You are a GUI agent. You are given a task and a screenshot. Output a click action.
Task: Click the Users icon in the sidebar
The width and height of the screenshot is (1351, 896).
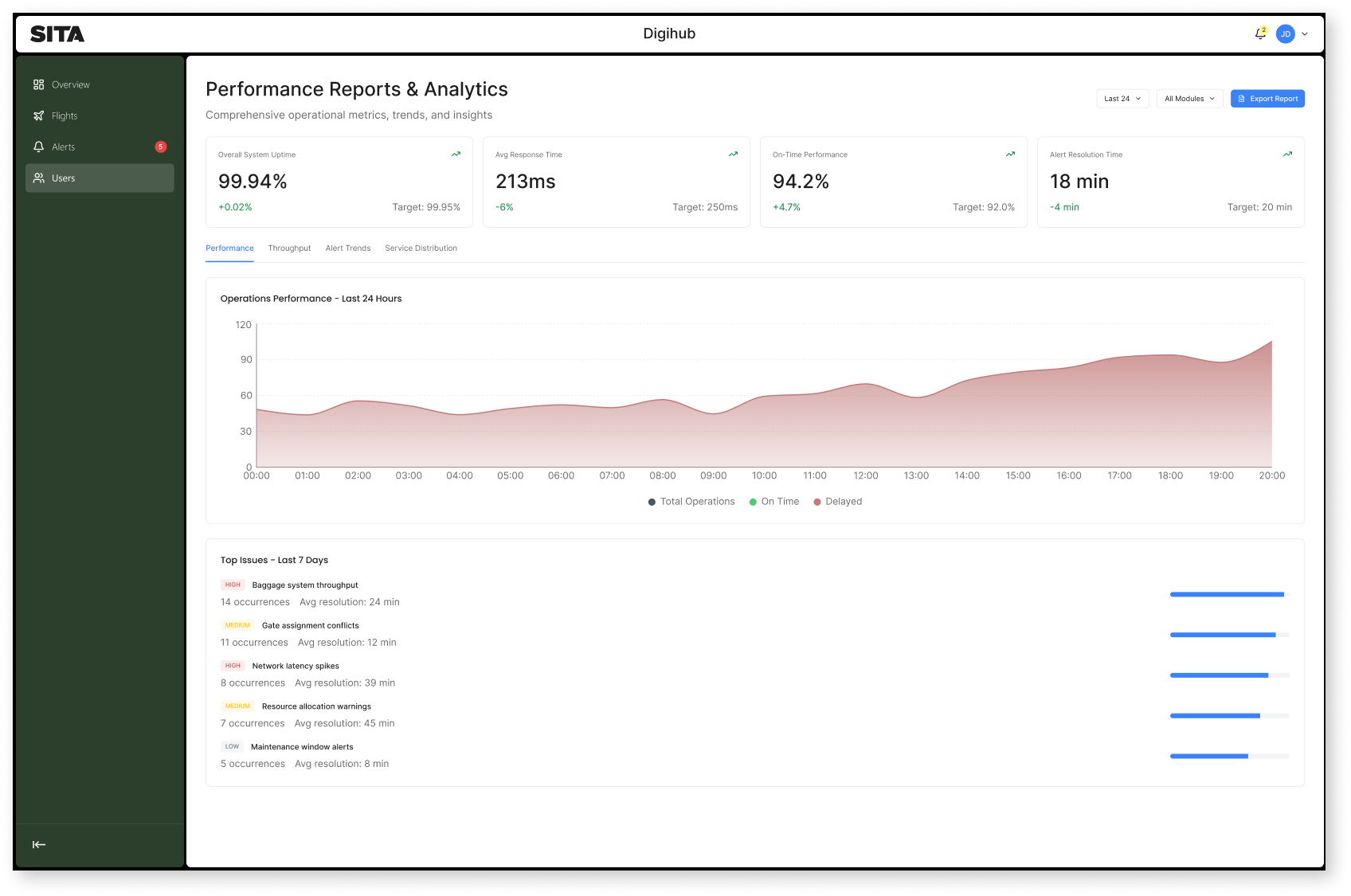click(38, 178)
